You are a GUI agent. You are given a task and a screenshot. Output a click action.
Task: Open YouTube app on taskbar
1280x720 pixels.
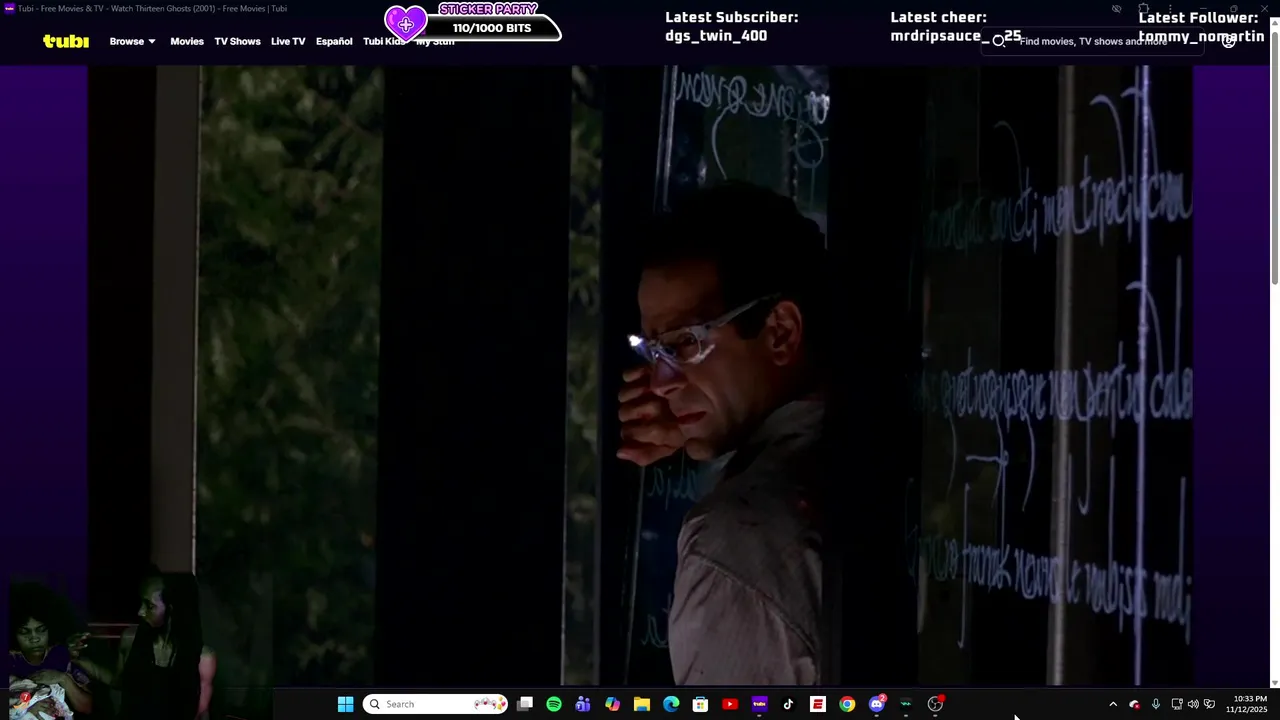(x=730, y=704)
